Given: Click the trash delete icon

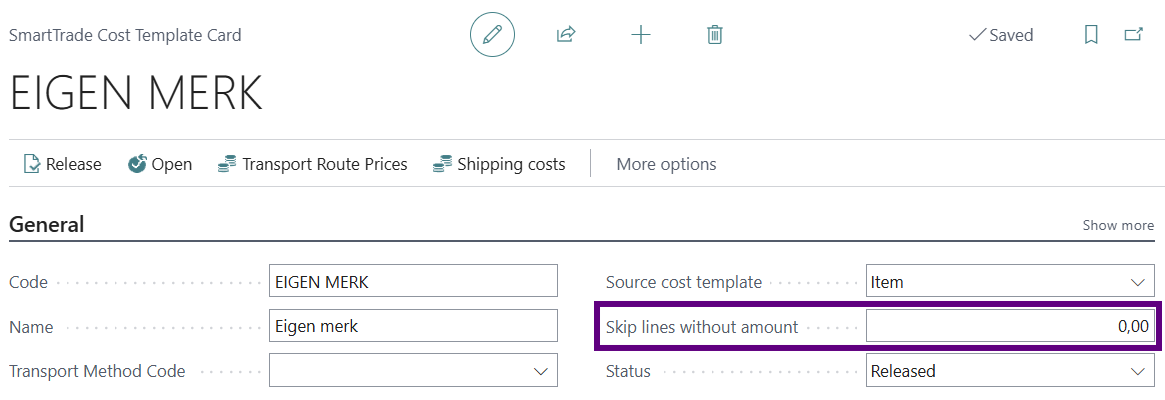Looking at the screenshot, I should click(715, 35).
